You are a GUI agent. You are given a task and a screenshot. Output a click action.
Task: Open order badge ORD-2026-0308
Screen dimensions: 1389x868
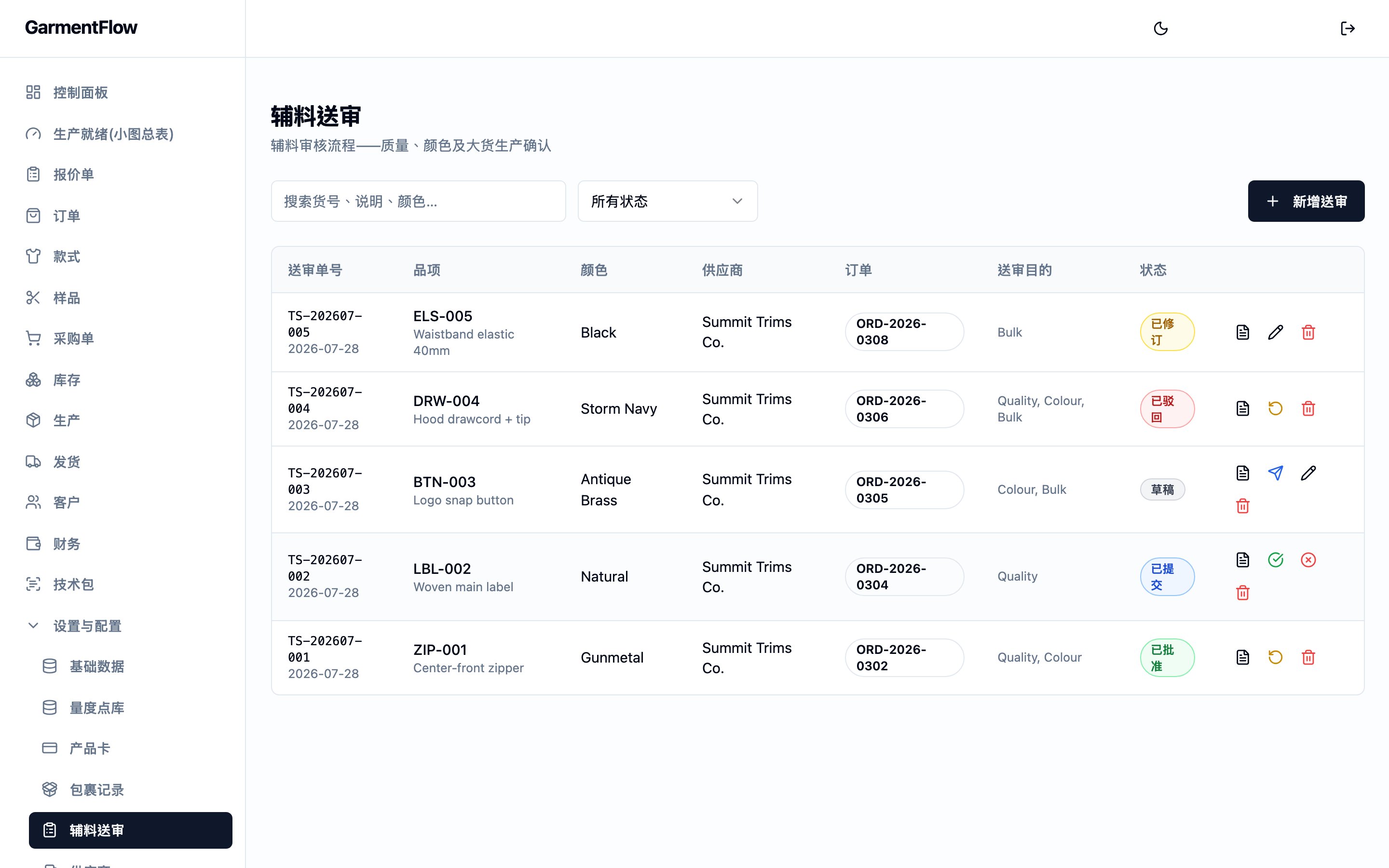(904, 332)
